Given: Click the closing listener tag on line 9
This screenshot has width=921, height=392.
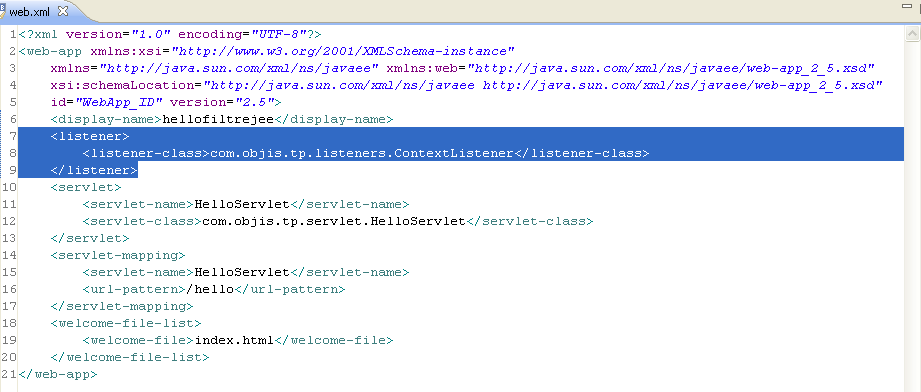Looking at the screenshot, I should 94,170.
